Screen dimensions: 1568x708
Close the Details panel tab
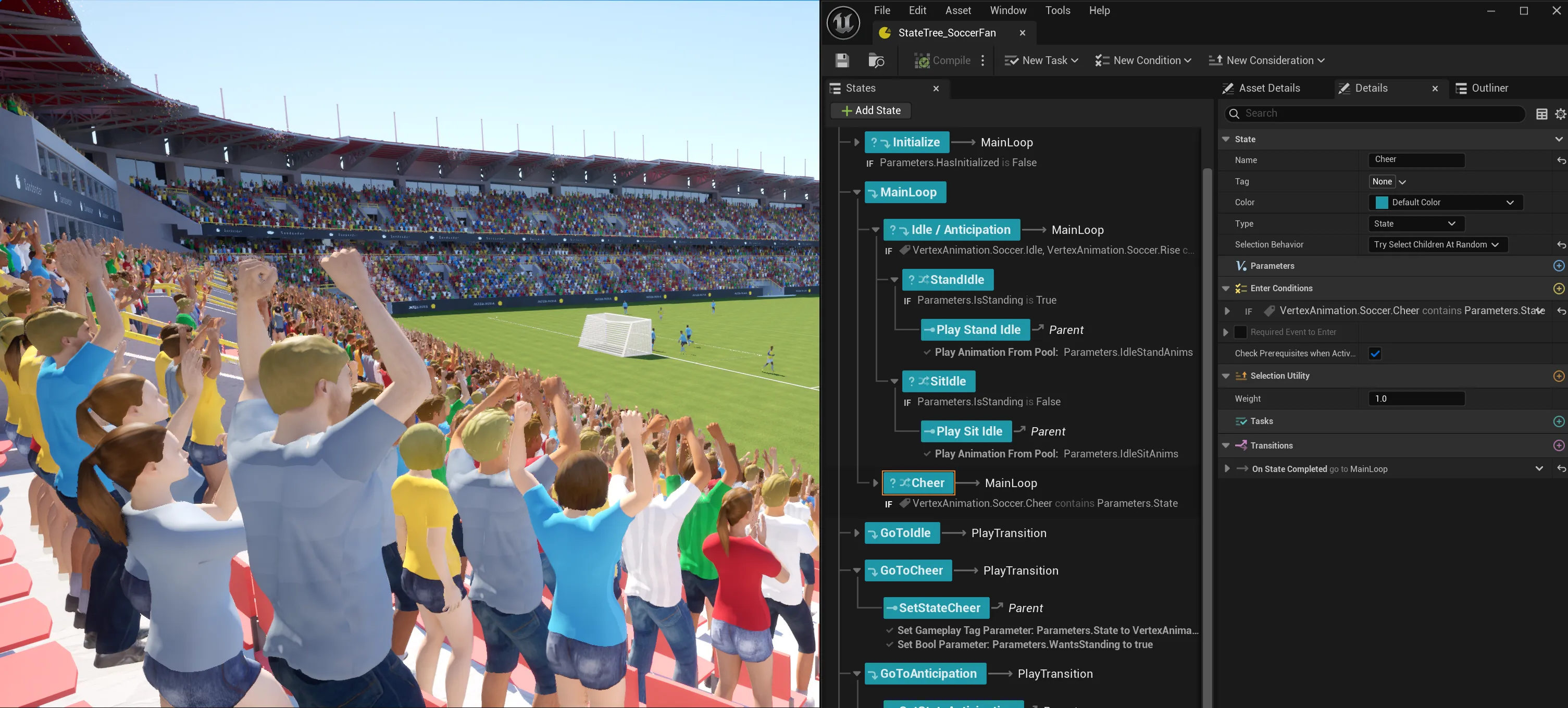(x=1435, y=89)
